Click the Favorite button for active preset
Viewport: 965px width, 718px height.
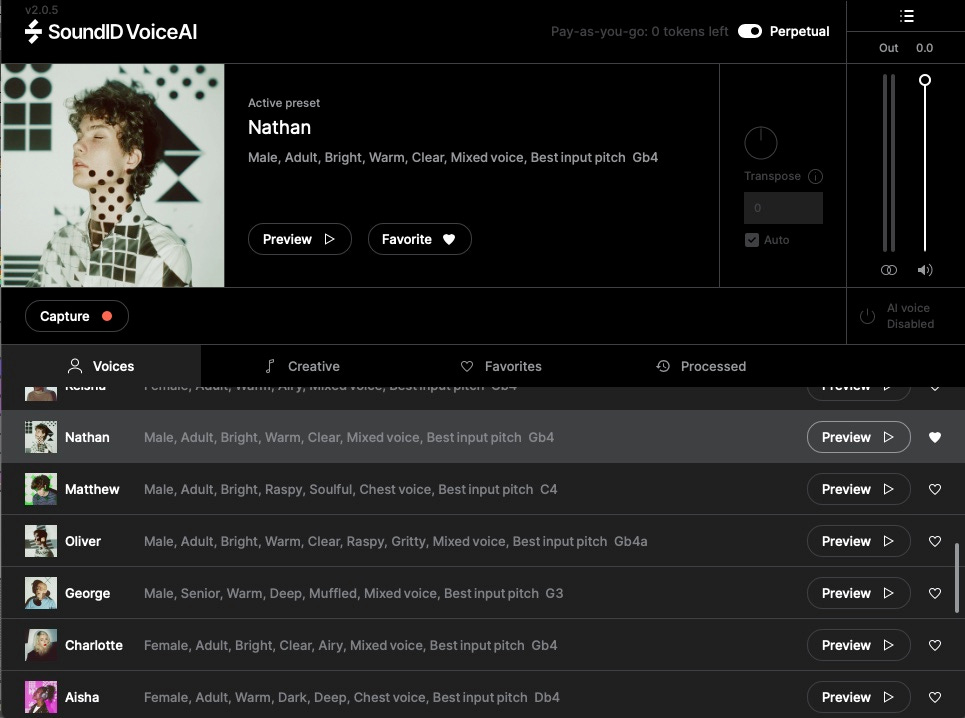click(420, 239)
